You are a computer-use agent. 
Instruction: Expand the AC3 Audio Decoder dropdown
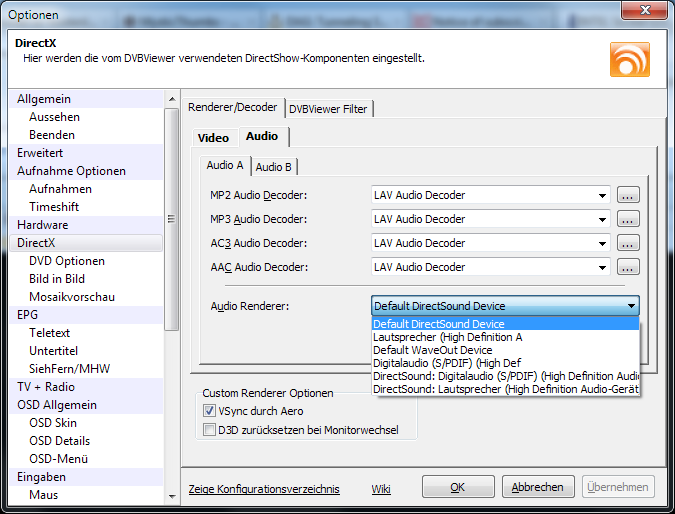602,244
